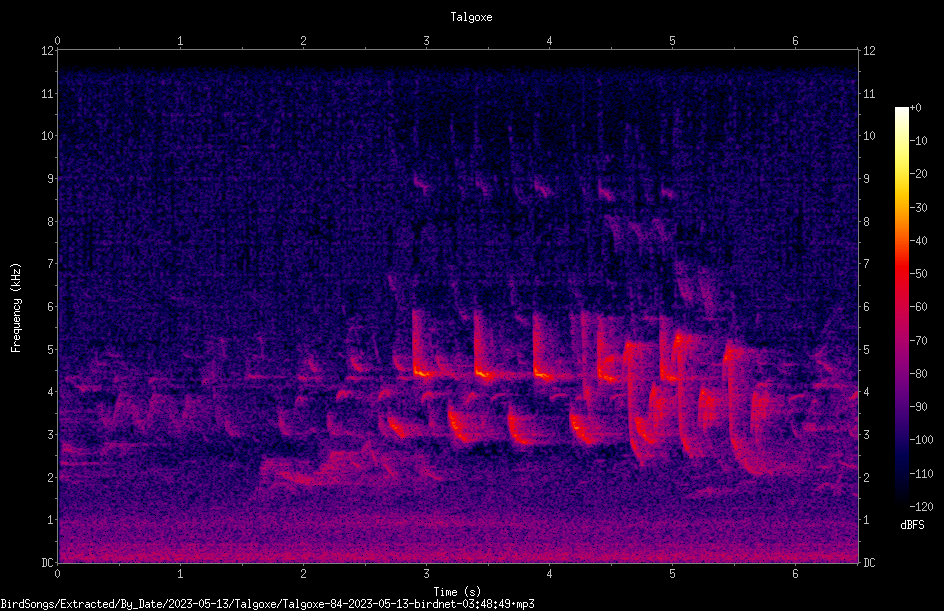
Task: Click the dBFS color scale bar
Action: pos(901,306)
